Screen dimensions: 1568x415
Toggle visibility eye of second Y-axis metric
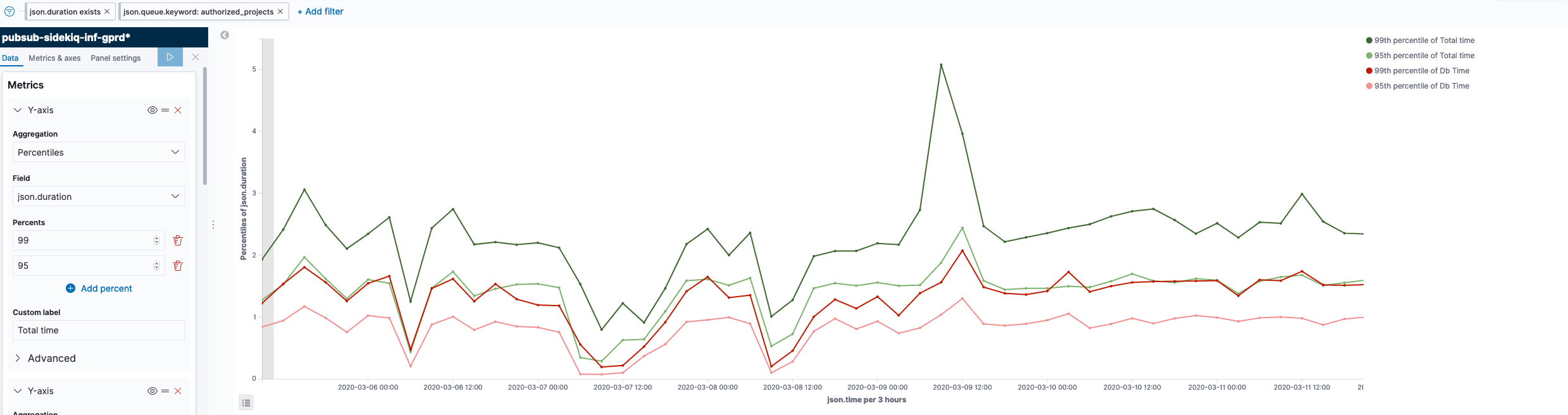coord(152,391)
